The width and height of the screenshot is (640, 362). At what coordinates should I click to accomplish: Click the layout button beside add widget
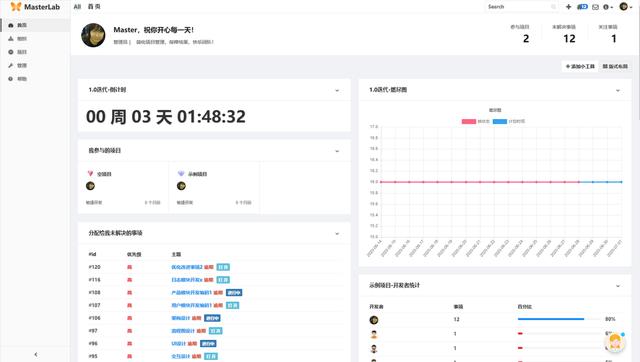pyautogui.click(x=615, y=66)
